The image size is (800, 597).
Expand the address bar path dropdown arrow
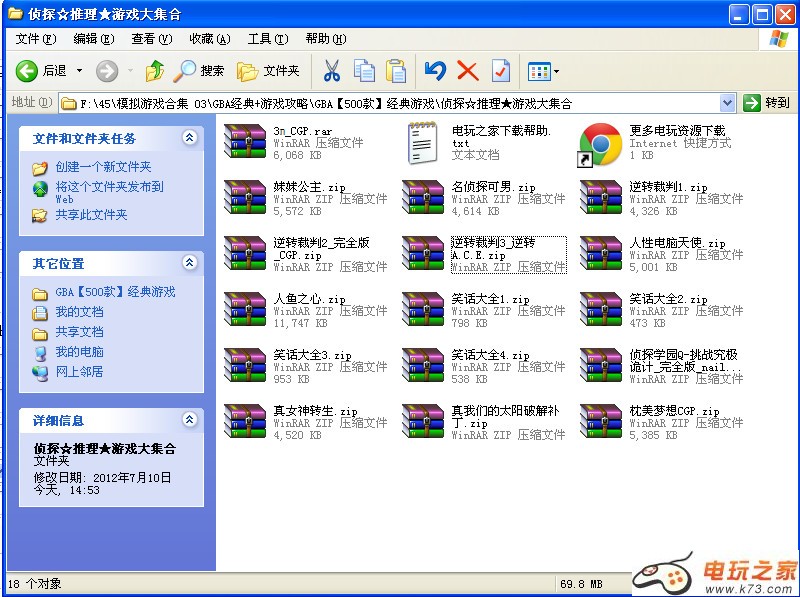727,103
